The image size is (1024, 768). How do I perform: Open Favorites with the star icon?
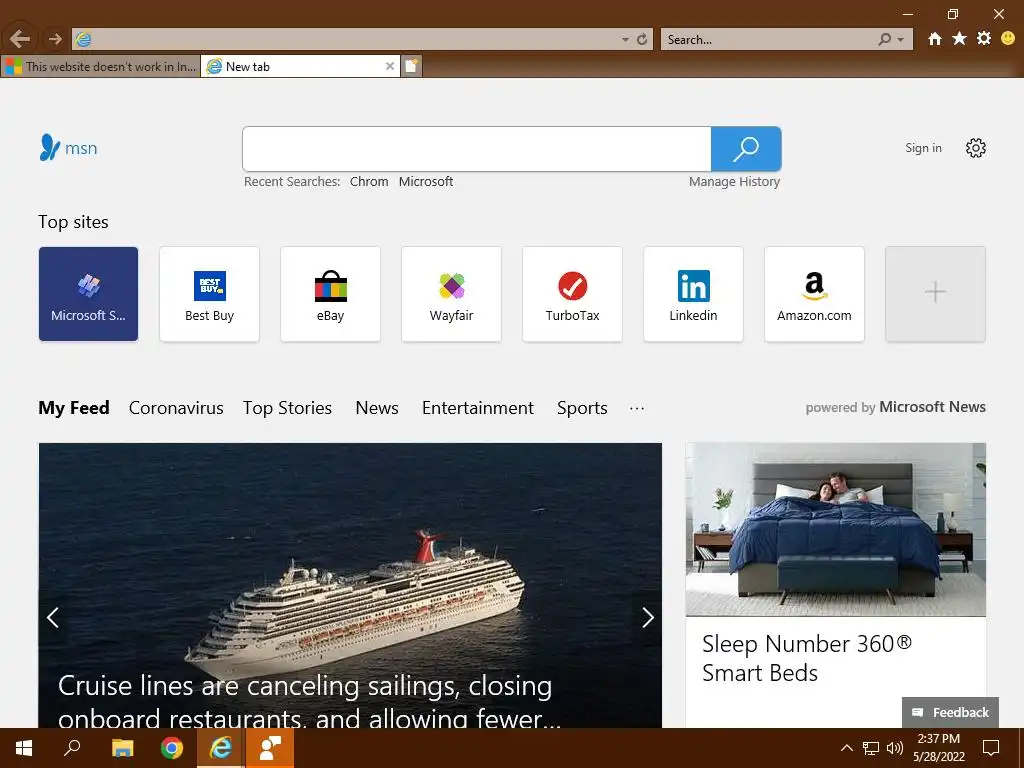pos(959,39)
